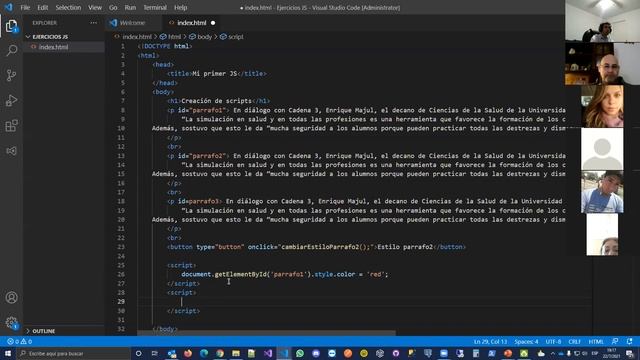Close unsaved index.html tab dot
This screenshot has height=360, width=640.
click(213, 23)
